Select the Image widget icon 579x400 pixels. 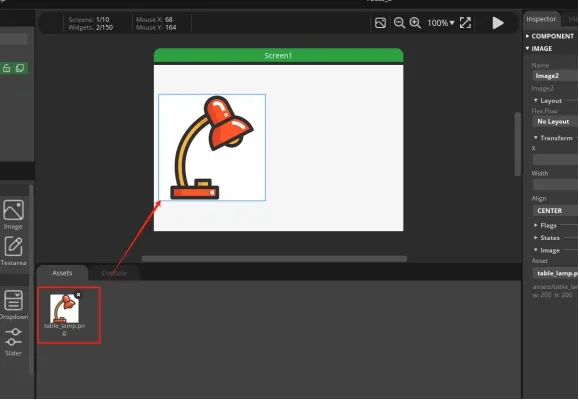click(x=14, y=210)
